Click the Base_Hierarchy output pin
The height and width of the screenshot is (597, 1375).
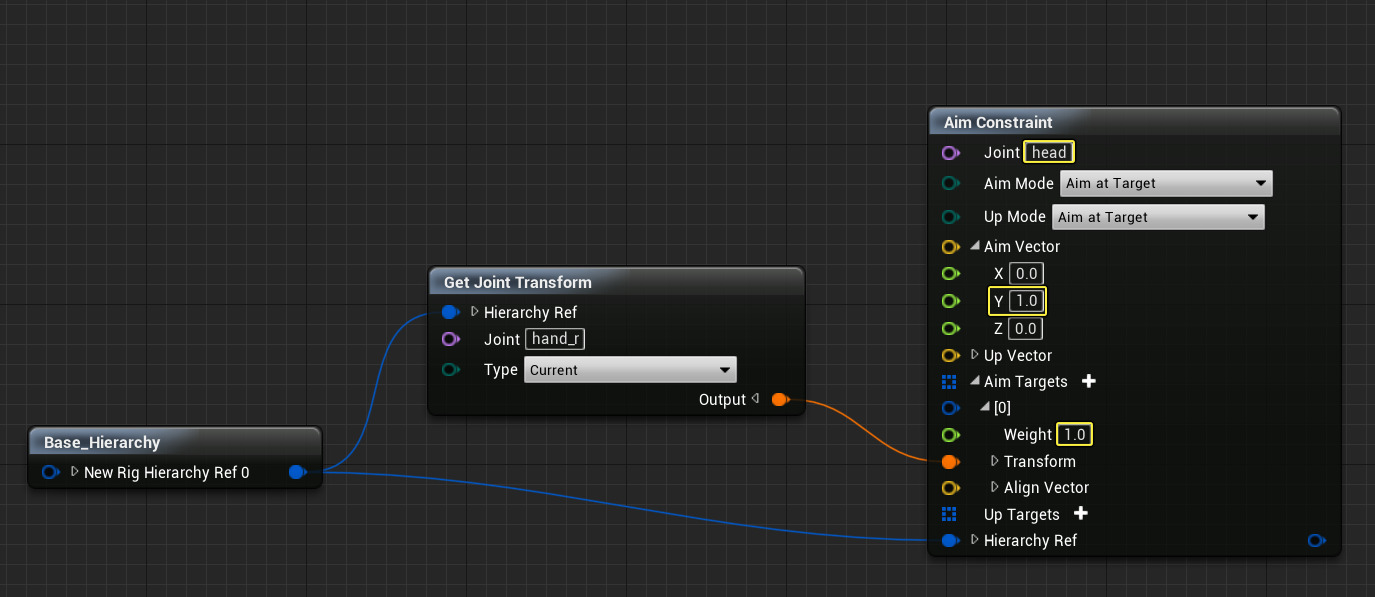click(296, 472)
